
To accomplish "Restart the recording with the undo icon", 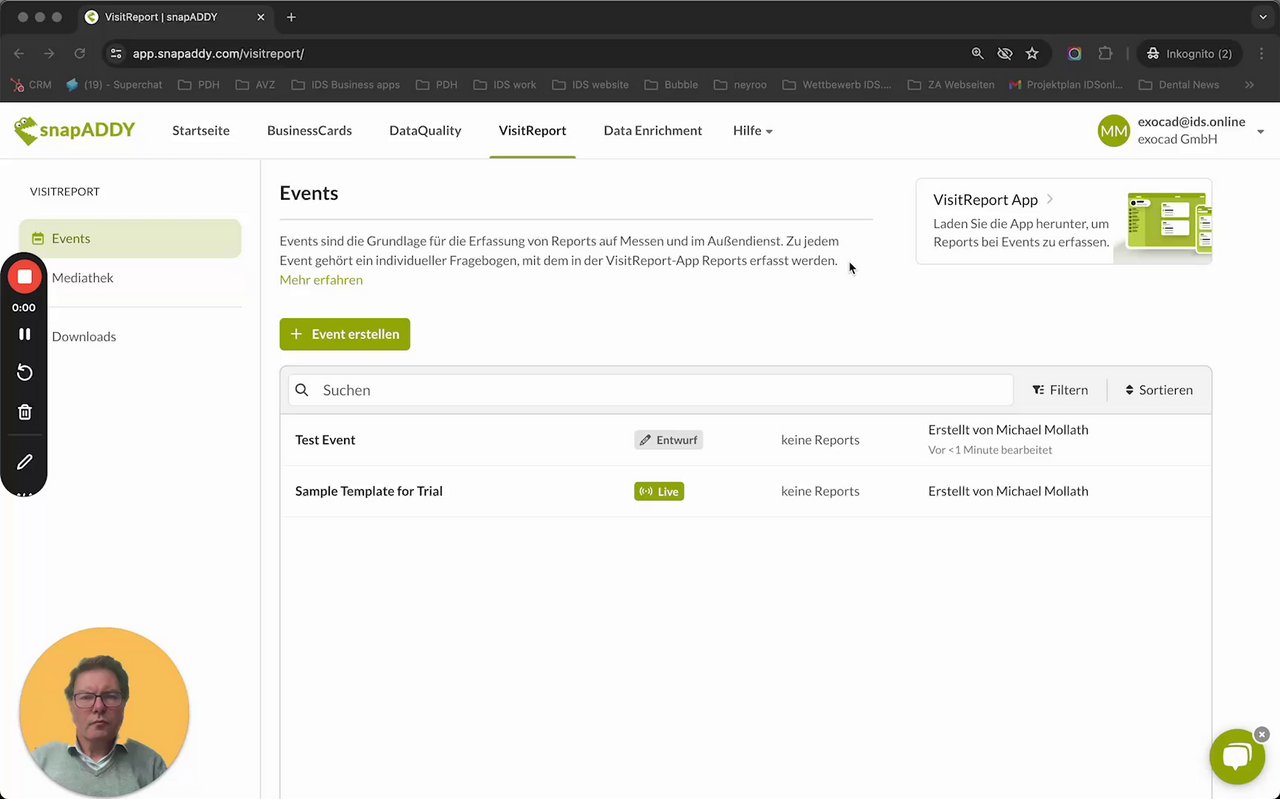I will click(x=25, y=373).
